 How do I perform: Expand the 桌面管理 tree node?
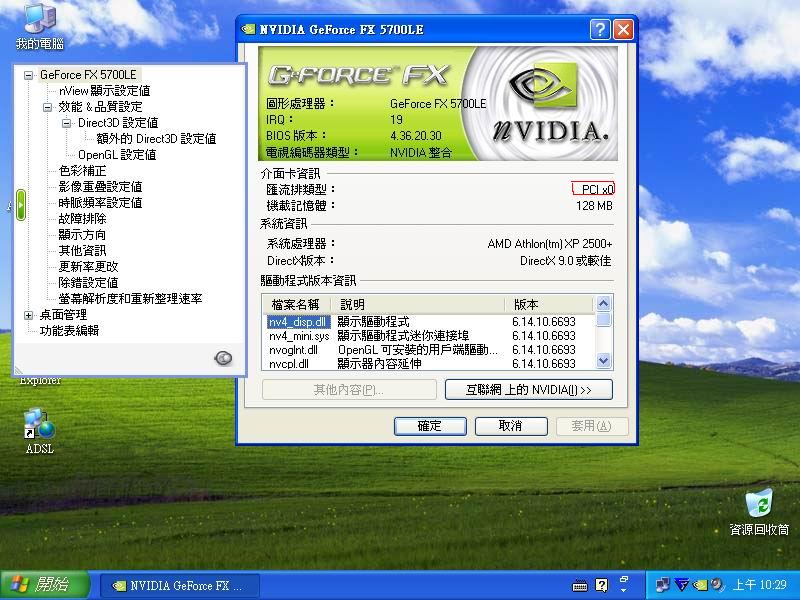click(x=29, y=315)
